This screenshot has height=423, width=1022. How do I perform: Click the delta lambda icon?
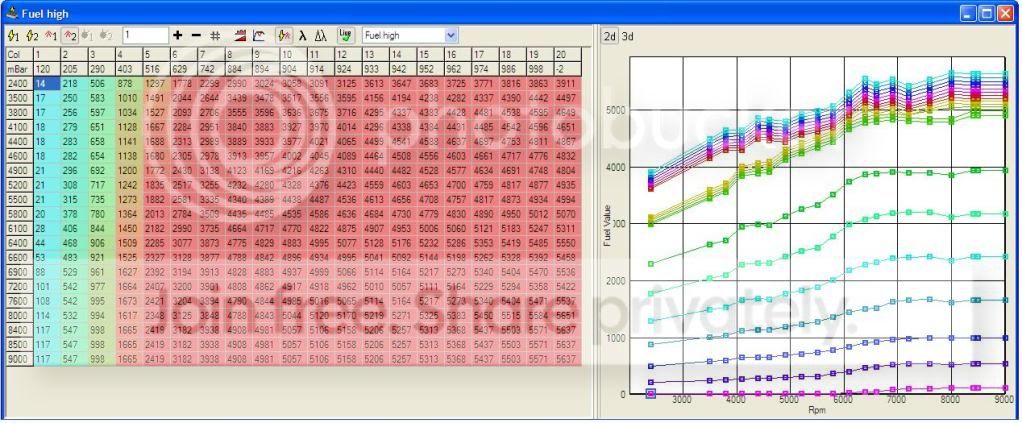321,35
